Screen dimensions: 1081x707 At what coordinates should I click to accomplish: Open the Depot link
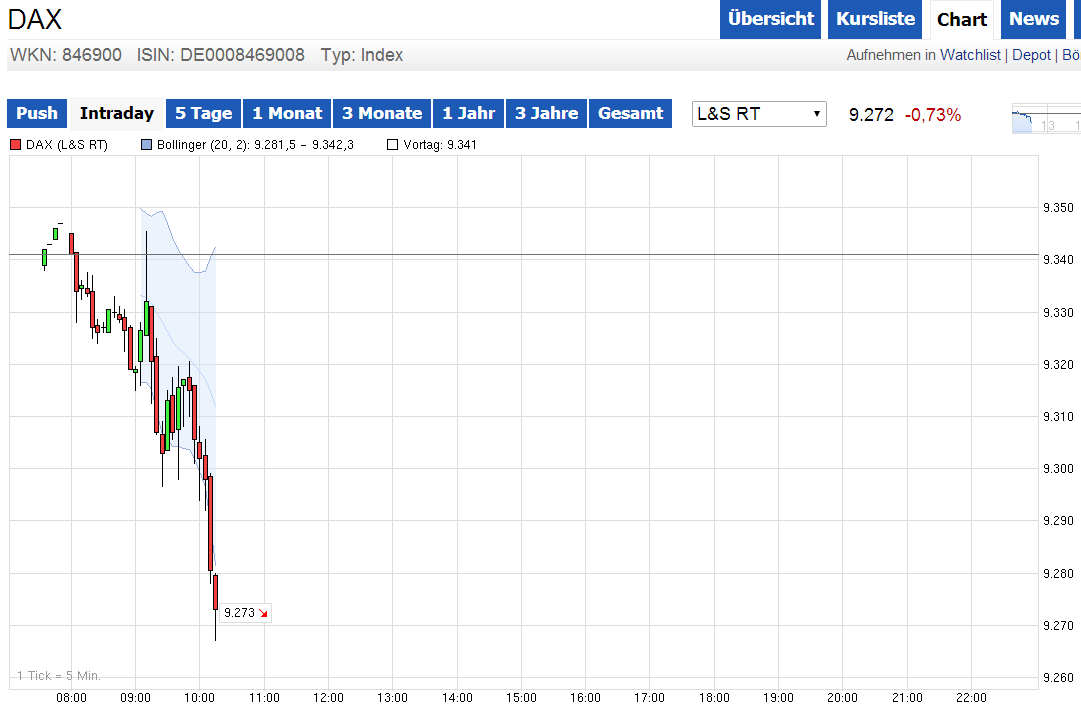1031,55
